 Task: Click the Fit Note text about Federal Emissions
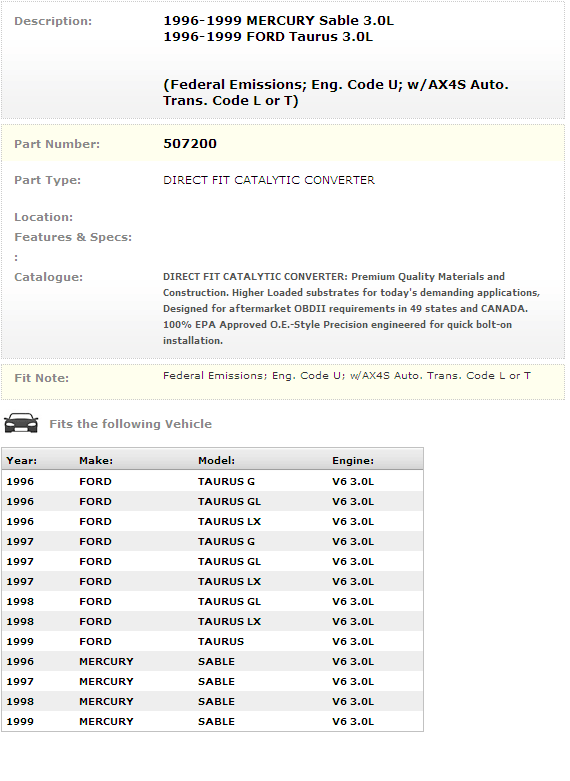pos(347,376)
